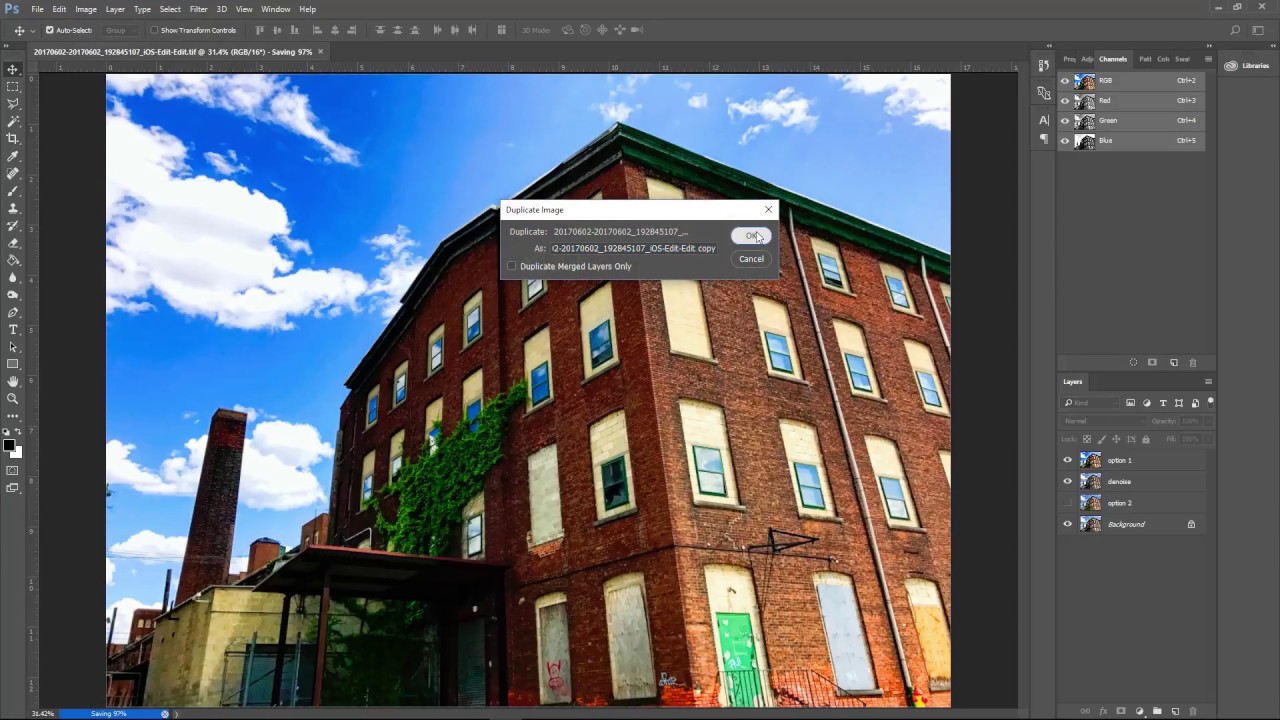This screenshot has width=1280, height=720.
Task: Select the Lasso tool
Action: pyautogui.click(x=13, y=104)
